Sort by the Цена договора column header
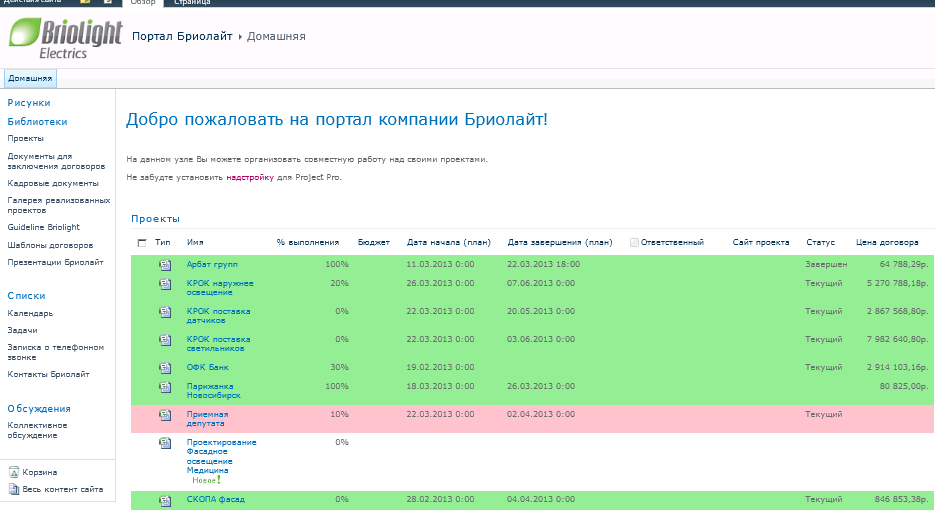Viewport: 935px width, 510px height. click(887, 242)
